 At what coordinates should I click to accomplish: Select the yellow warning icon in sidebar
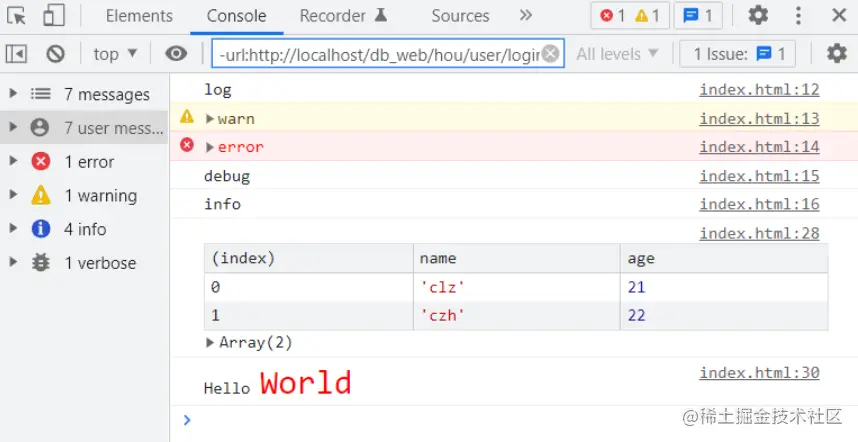[x=40, y=195]
